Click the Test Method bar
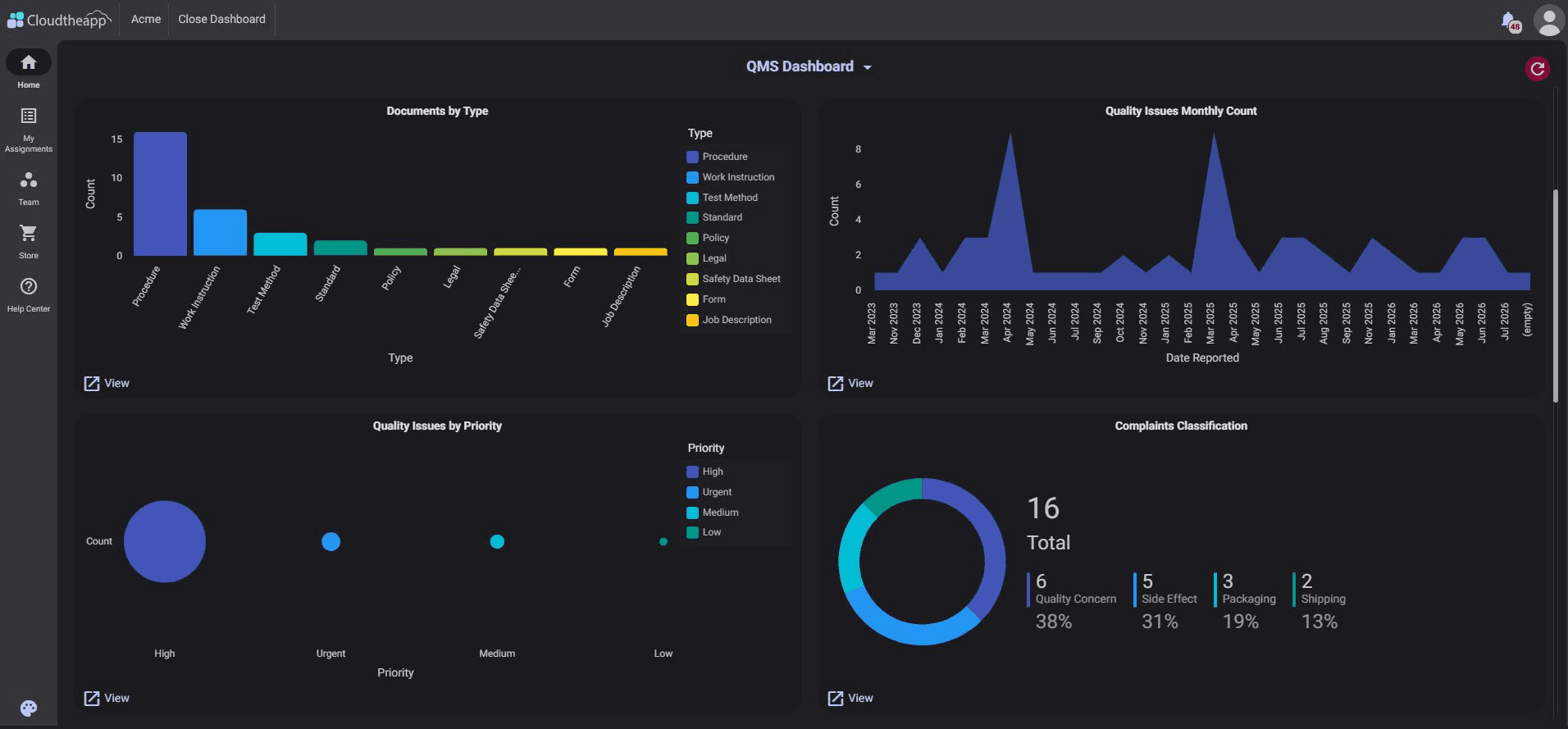This screenshot has width=1568, height=729. click(280, 244)
